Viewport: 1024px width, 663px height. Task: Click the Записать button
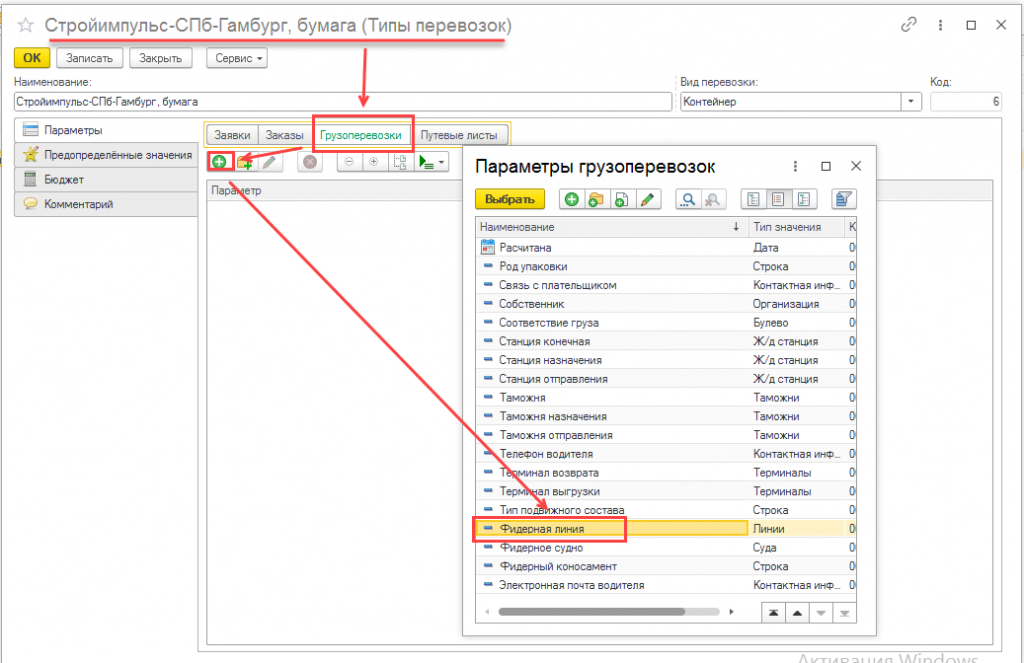89,58
